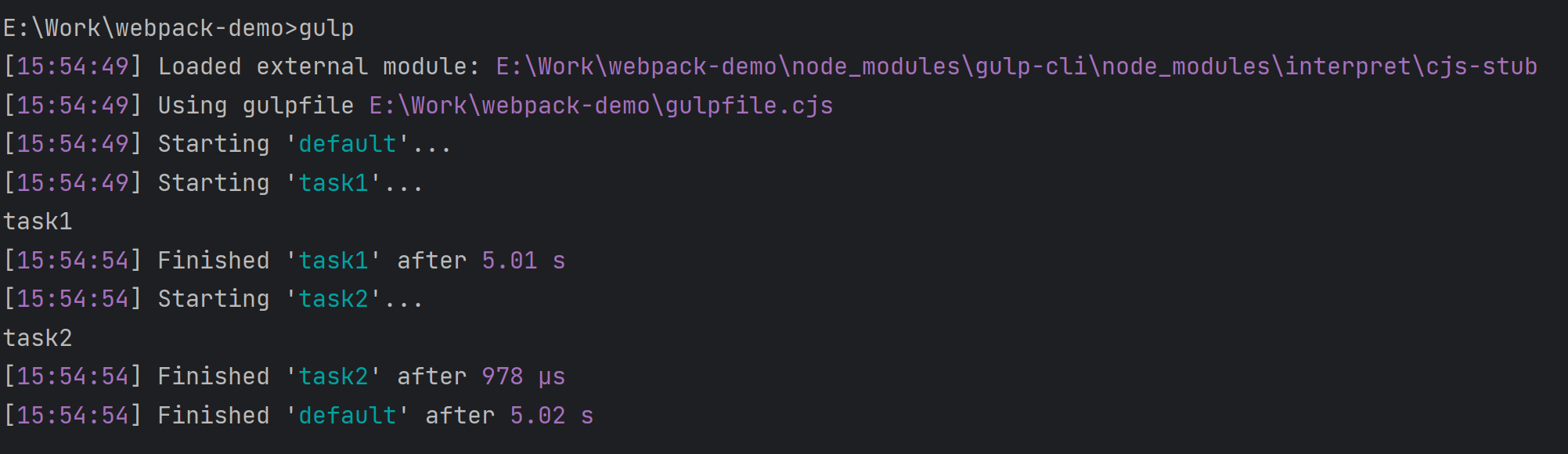Click the 'Loaded external module:' text
Viewport: 1568px width, 454px height.
(x=318, y=67)
